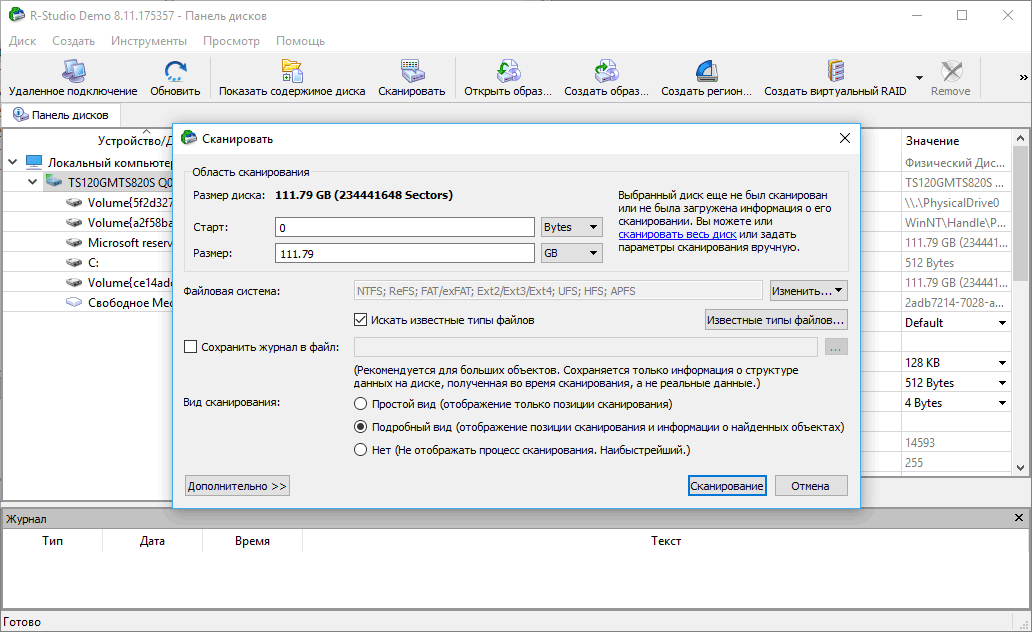Click the Volume{a2f58ba partition icon
The width and height of the screenshot is (1032, 632).
pos(74,223)
